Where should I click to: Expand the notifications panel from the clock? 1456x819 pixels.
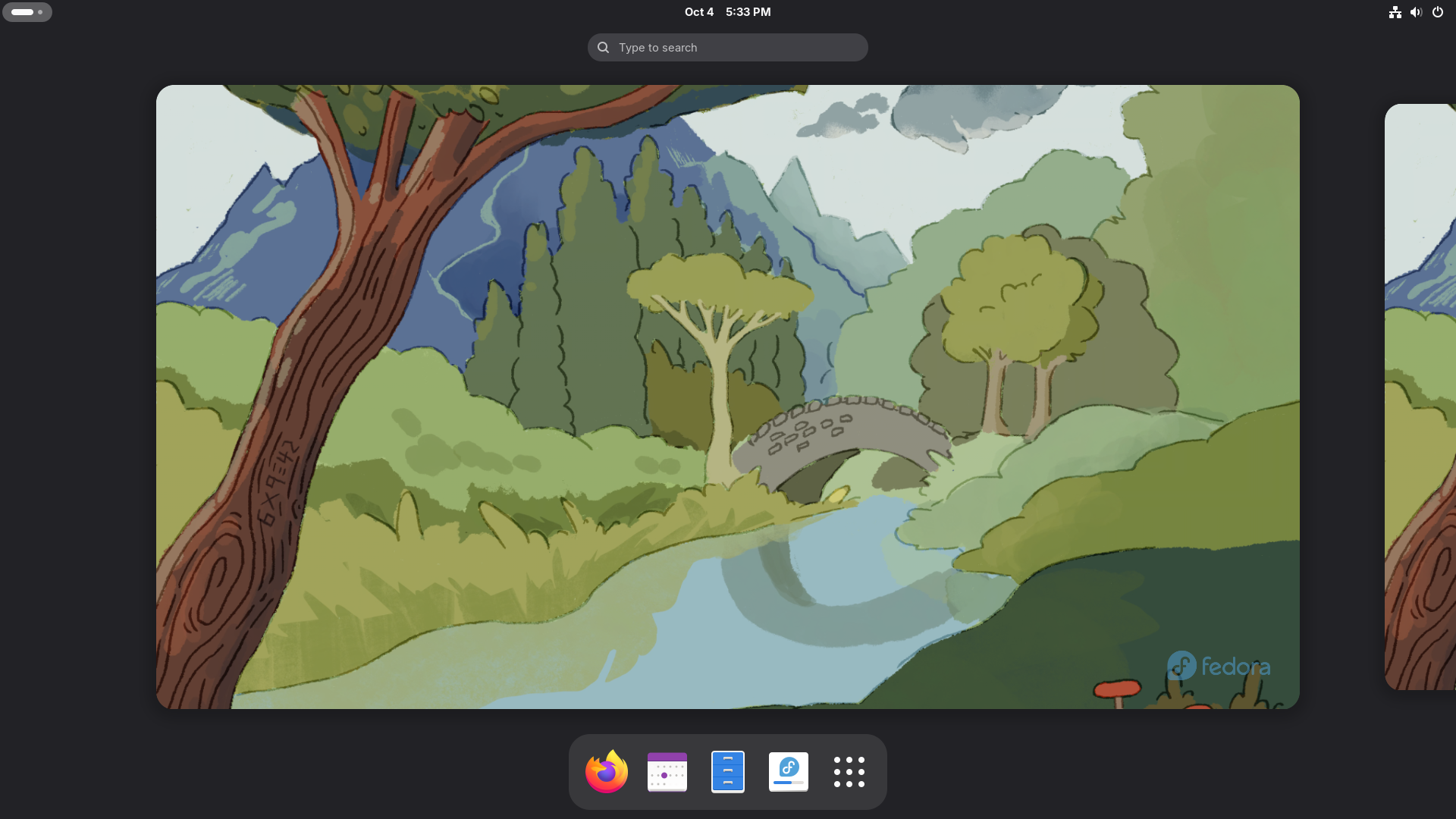(x=726, y=12)
